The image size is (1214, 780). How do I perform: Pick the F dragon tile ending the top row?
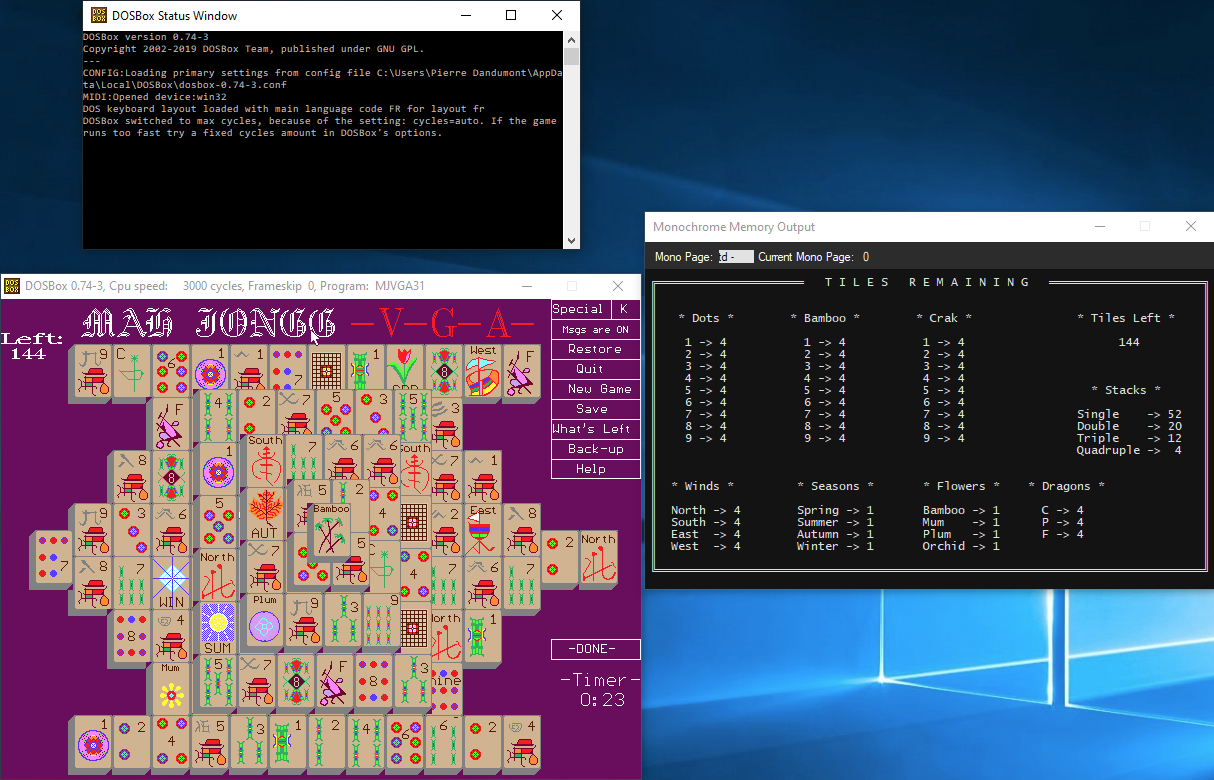tap(522, 370)
